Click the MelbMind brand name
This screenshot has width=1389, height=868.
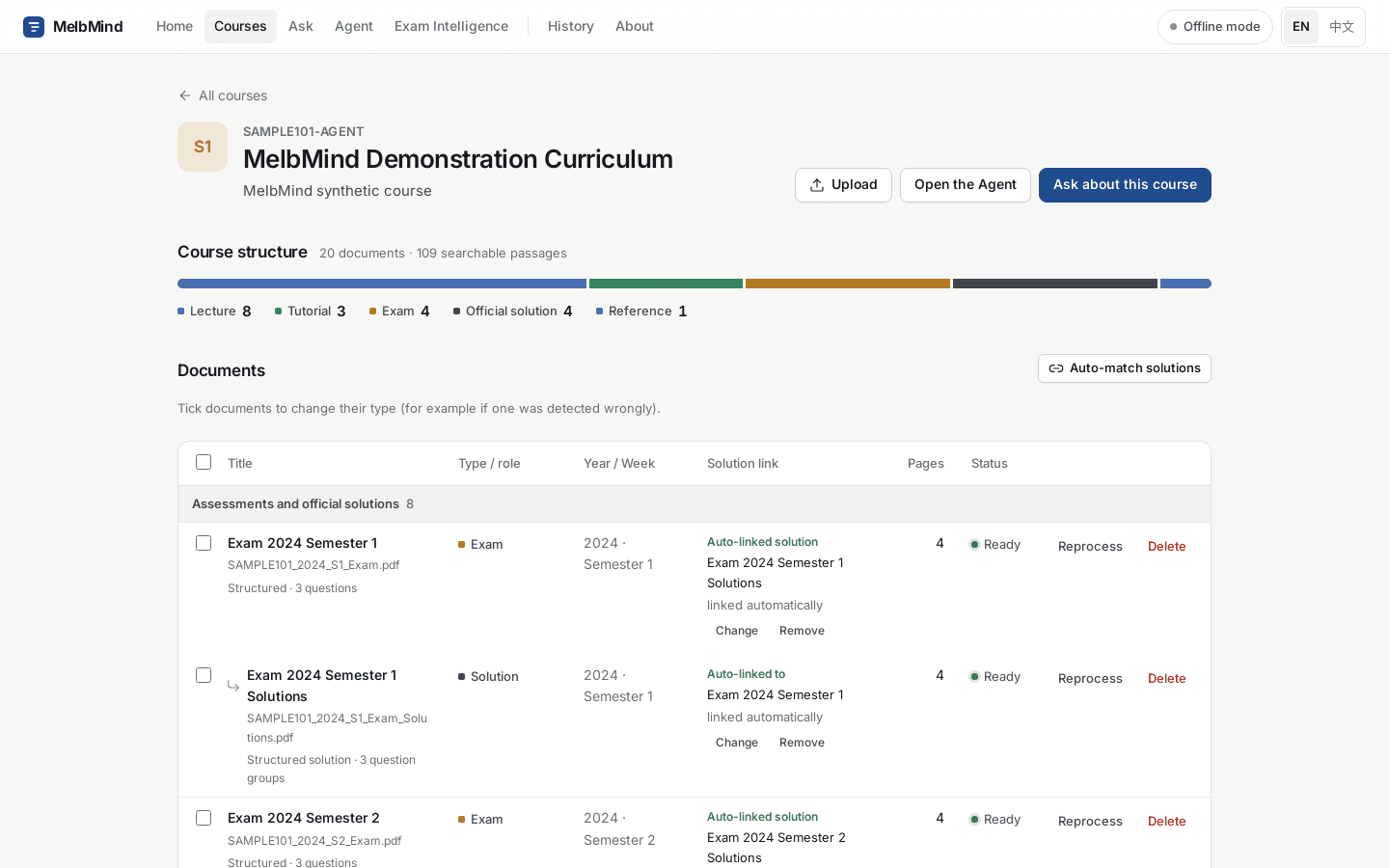tap(88, 26)
